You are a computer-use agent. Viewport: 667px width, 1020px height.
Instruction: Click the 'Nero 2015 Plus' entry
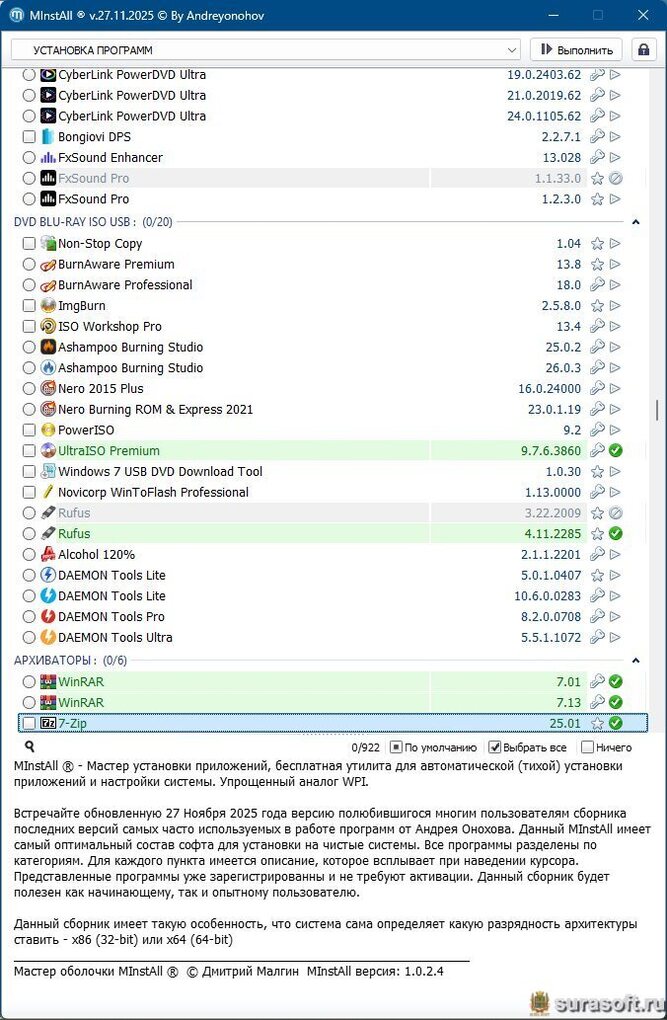pyautogui.click(x=101, y=388)
